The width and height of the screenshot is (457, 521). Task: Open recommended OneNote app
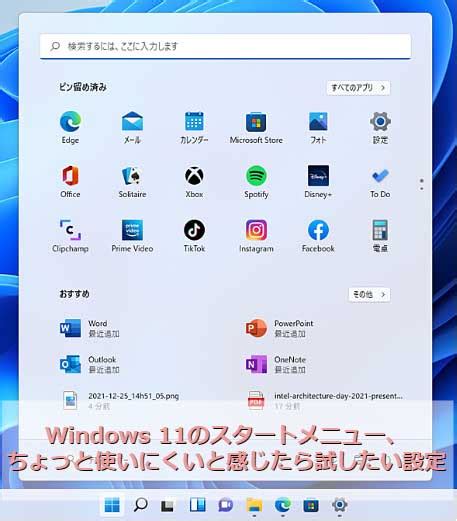(x=276, y=364)
